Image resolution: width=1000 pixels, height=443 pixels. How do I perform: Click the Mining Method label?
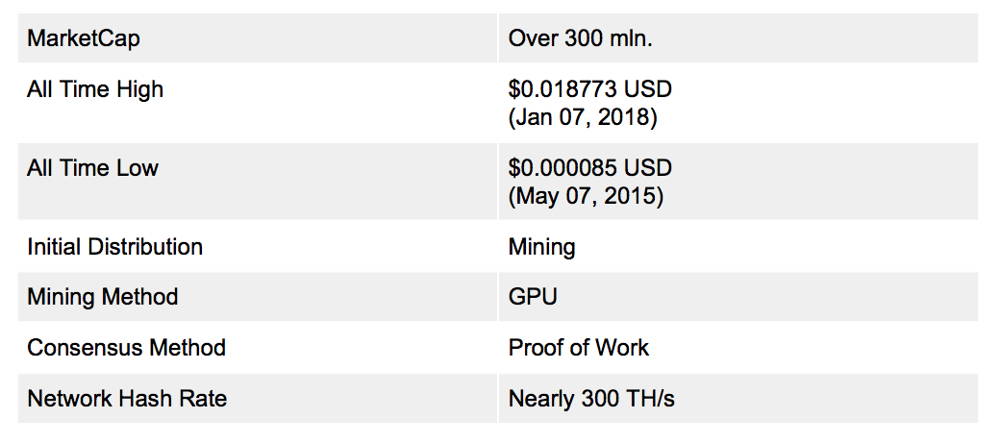[x=103, y=297]
